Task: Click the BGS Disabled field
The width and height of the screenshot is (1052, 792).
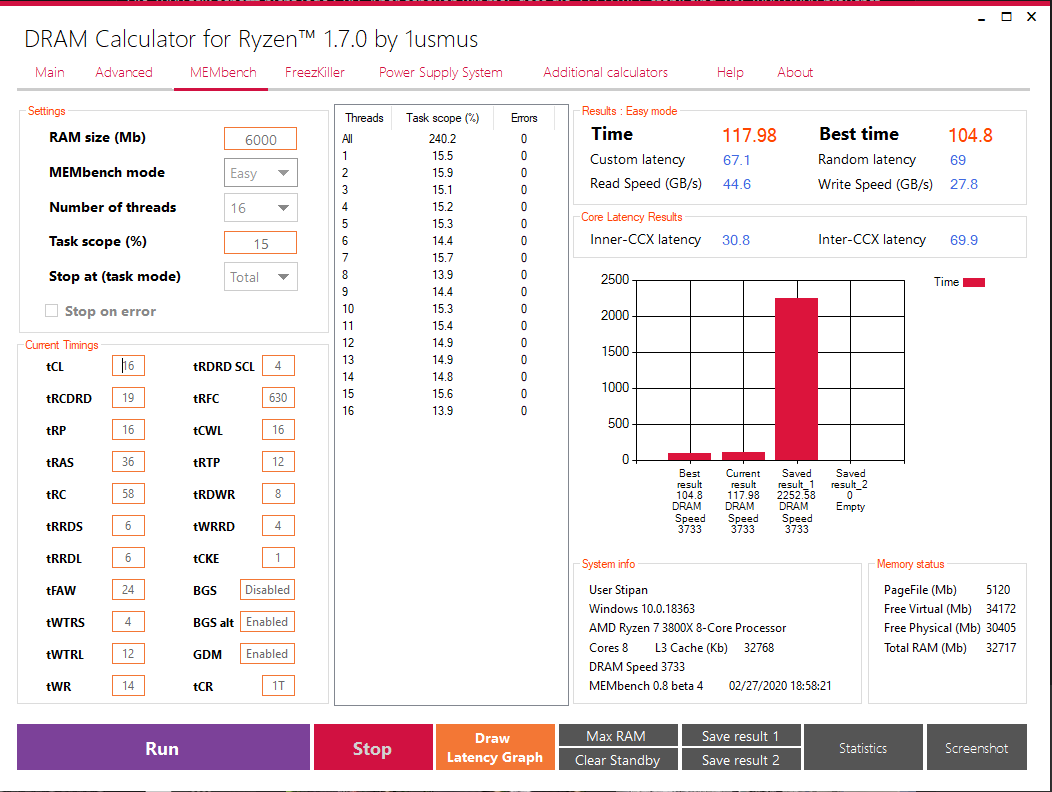Action: click(x=267, y=589)
